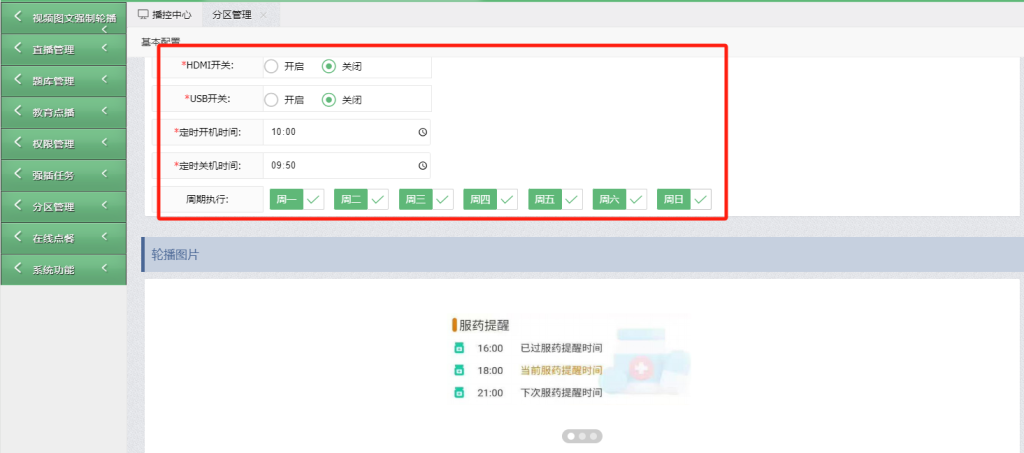This screenshot has height=453, width=1024.
Task: Select 关闭 radio for USB开关
Action: pyautogui.click(x=329, y=100)
